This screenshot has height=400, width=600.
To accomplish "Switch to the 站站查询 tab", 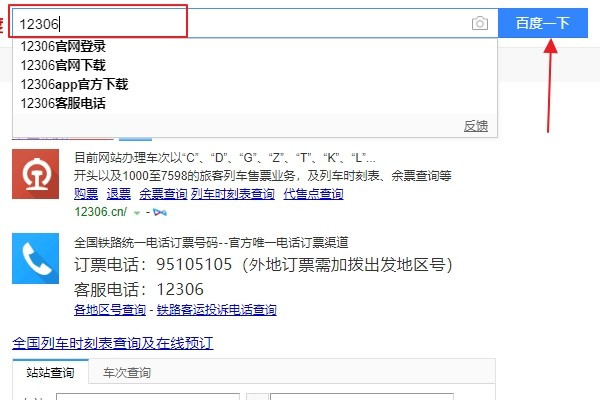I will (51, 372).
